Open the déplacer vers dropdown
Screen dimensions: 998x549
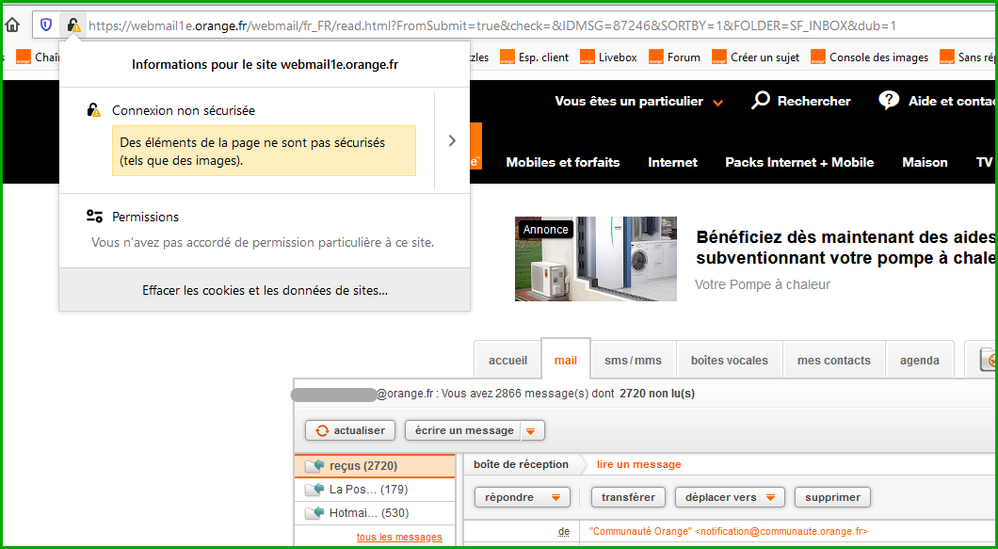point(730,497)
